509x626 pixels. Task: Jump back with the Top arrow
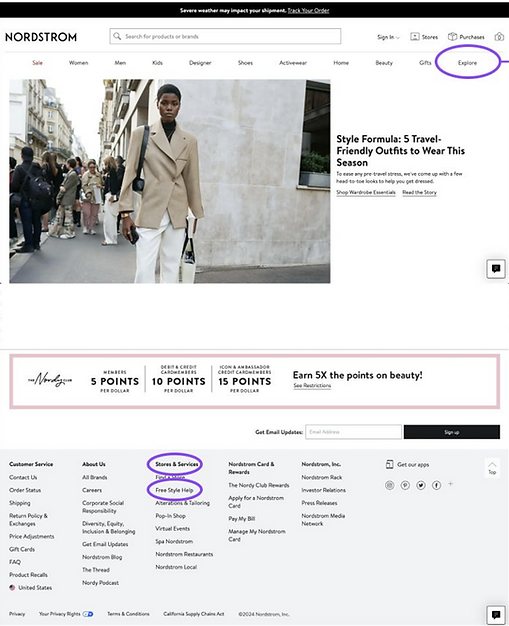492,467
